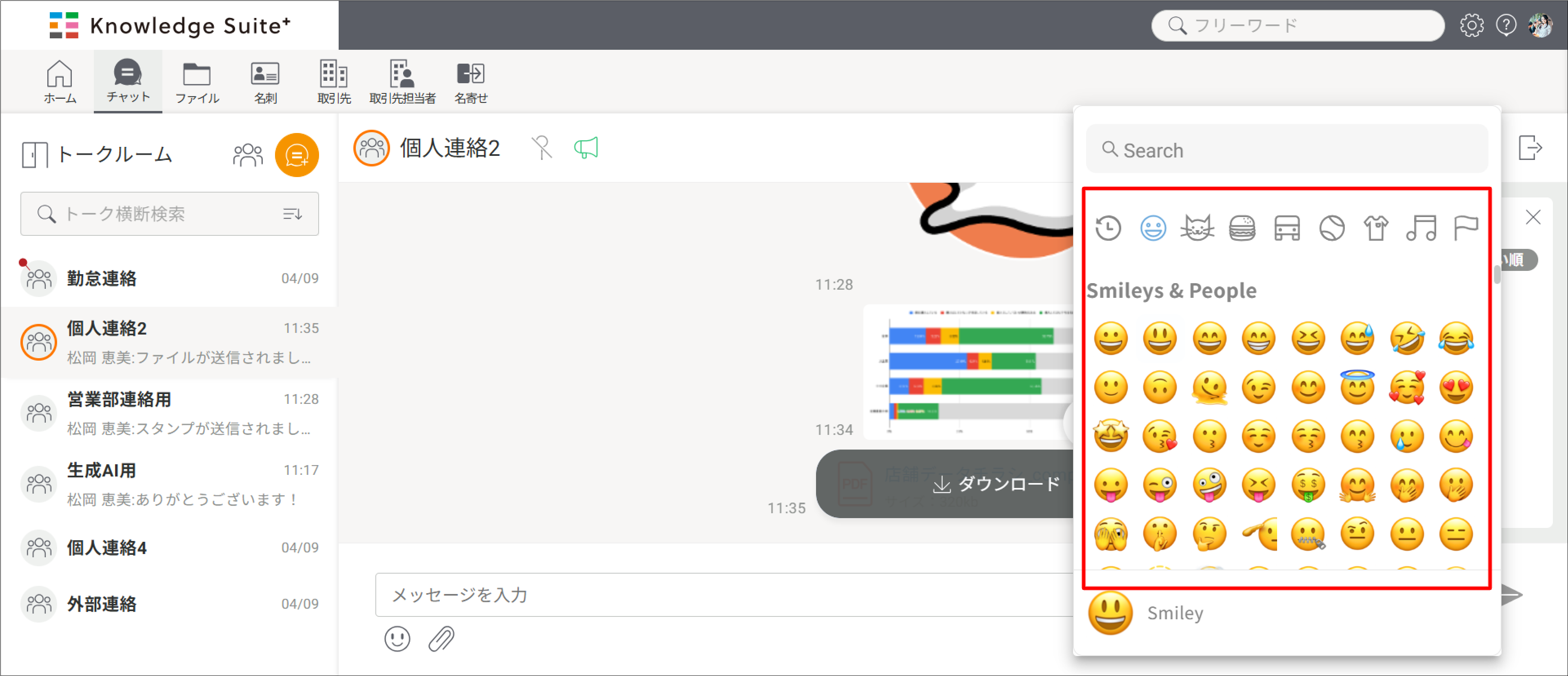Viewport: 1568px width, 676px height.
Task: Click the chat scrollbar thumb
Action: [1497, 275]
